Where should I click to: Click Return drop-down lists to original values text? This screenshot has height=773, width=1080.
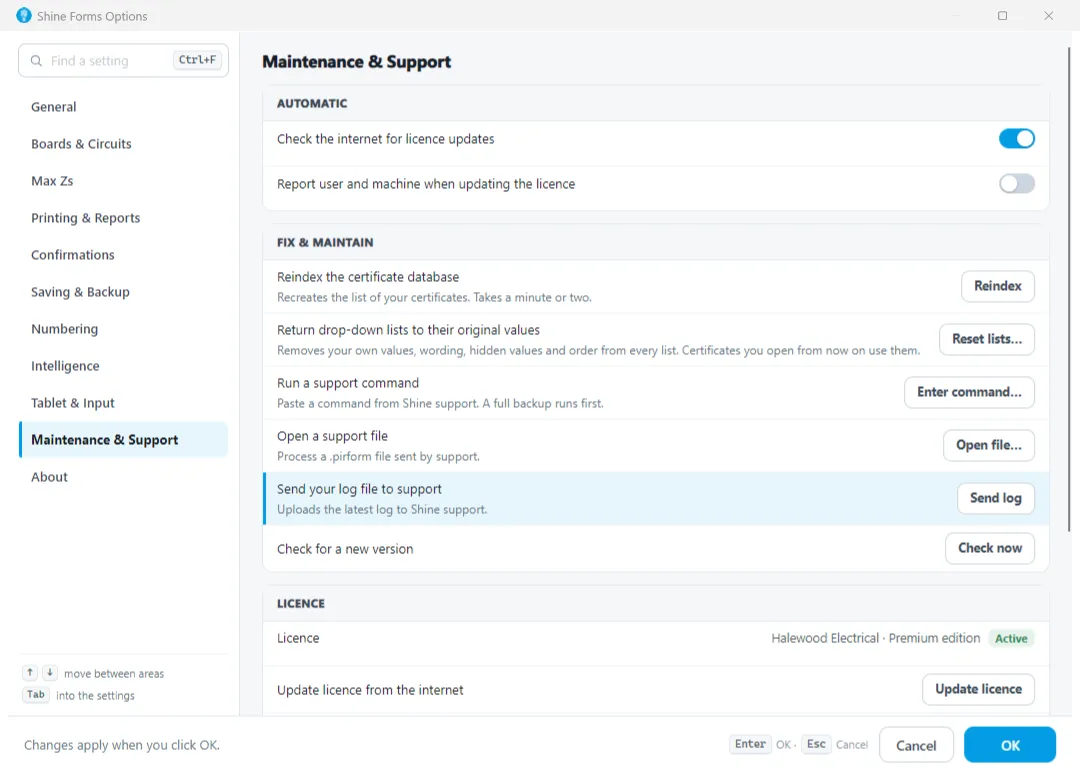click(x=408, y=330)
